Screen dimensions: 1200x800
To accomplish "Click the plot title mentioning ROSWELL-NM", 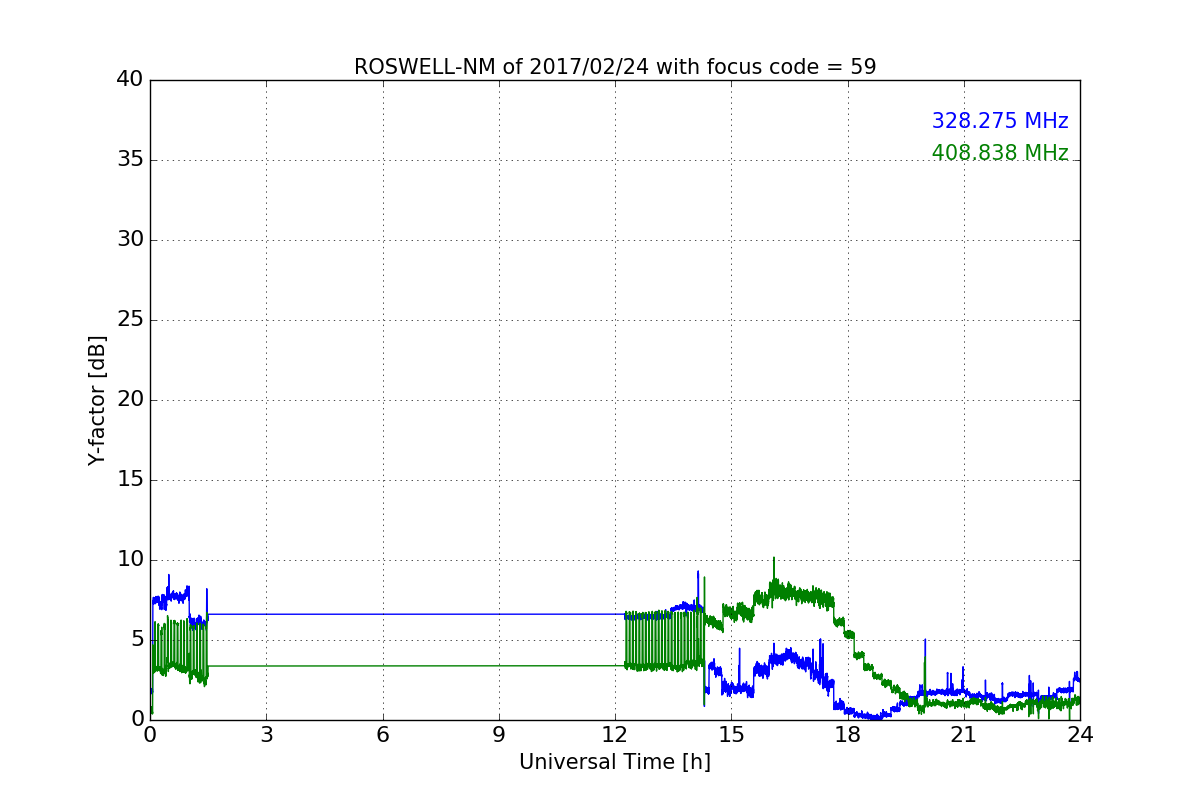I will [x=615, y=67].
